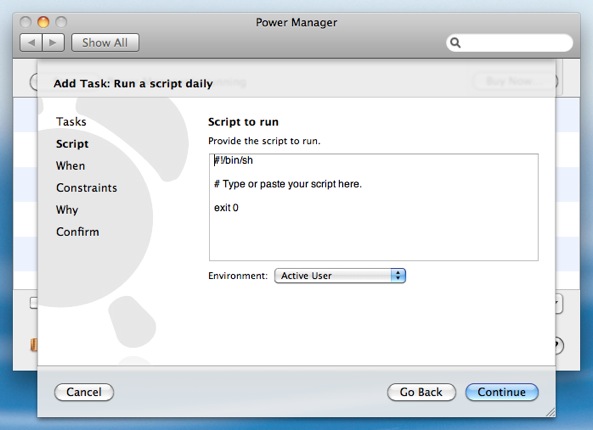The image size is (593, 430).
Task: Select the Why step in the sidebar
Action: click(67, 210)
